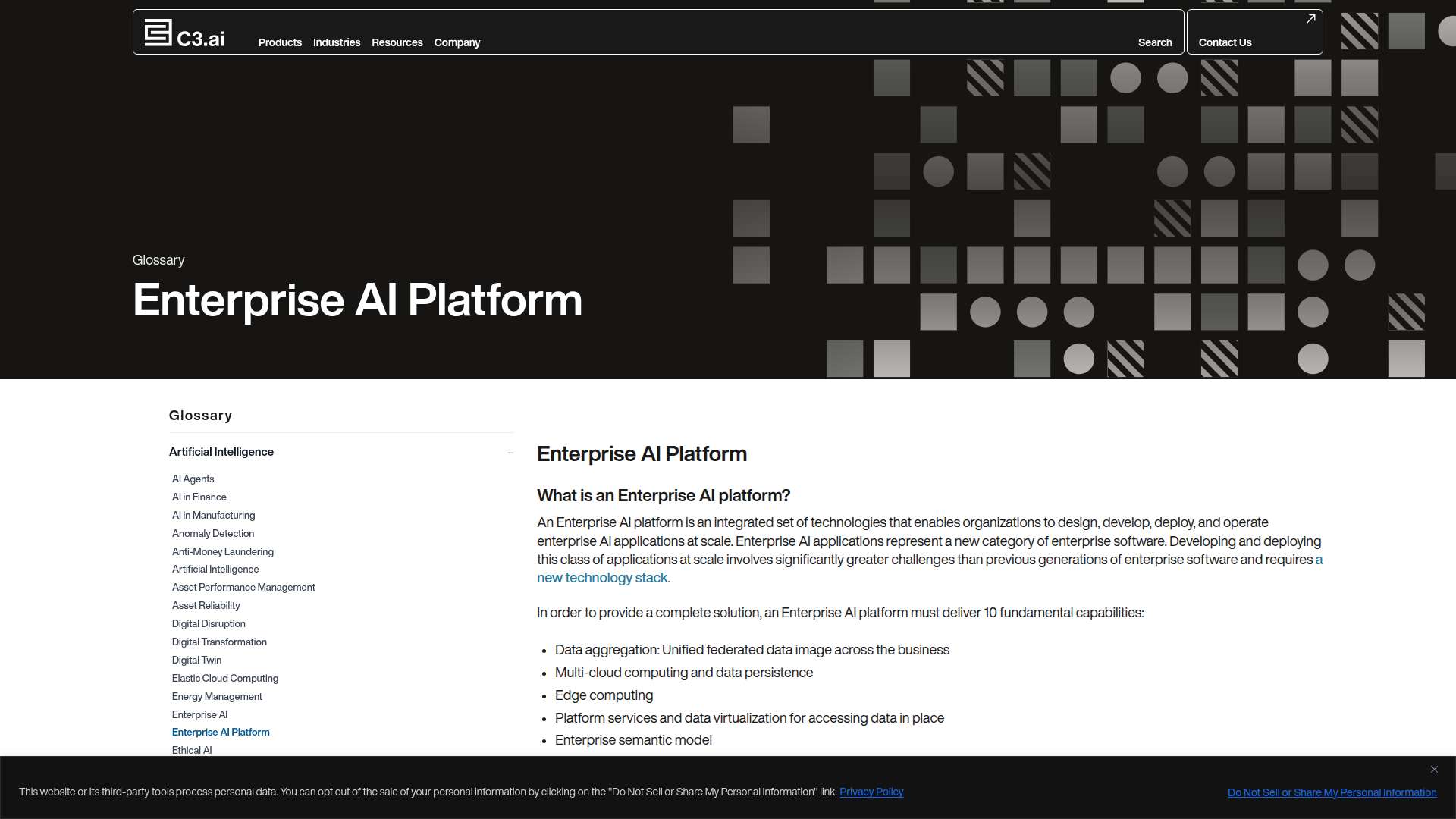
Task: Open the Company menu
Action: coord(457,42)
